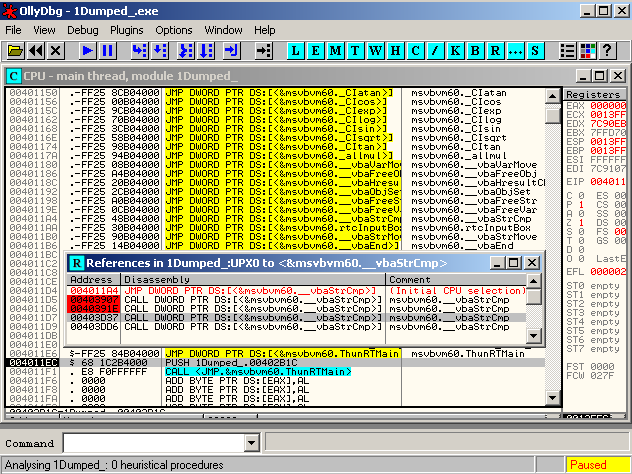
Task: Select reference row at 00403907
Action: coord(297,299)
